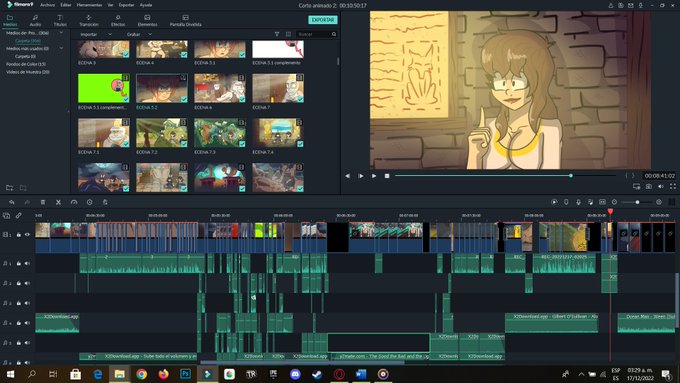Click the Photoshop icon in the taskbar

(x=185, y=374)
